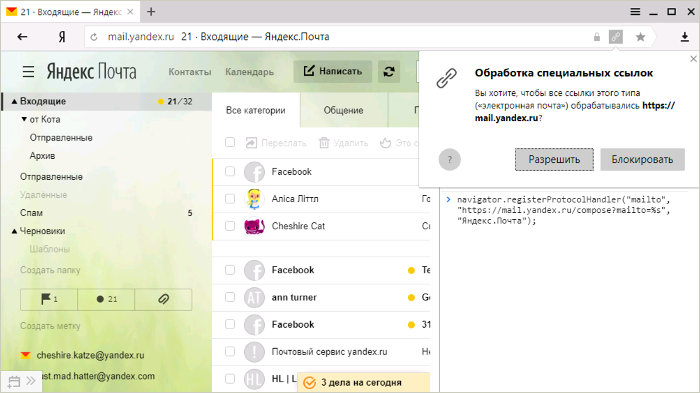
Task: Click the help question mark in popup
Action: (450, 159)
